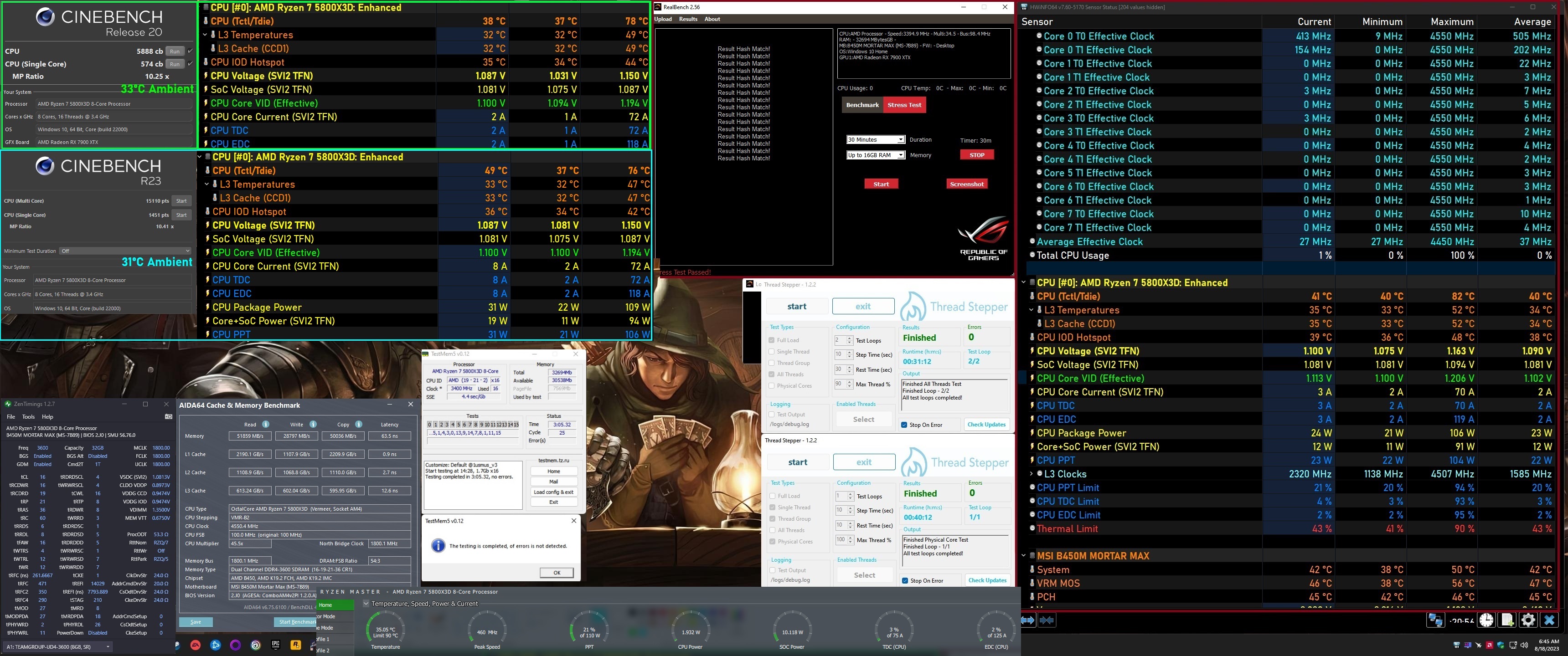Open the 30 Minutes duration dropdown
Screen dimensions: 1568x656
click(875, 139)
